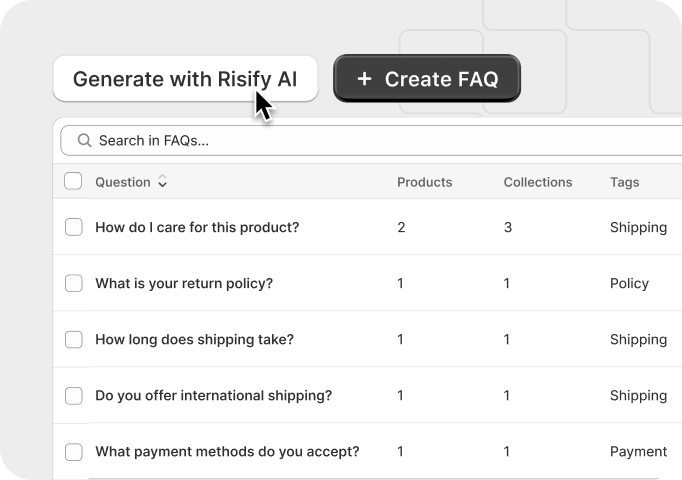Tick the 'How long does shipping take' checkbox
The image size is (682, 480).
[73, 339]
